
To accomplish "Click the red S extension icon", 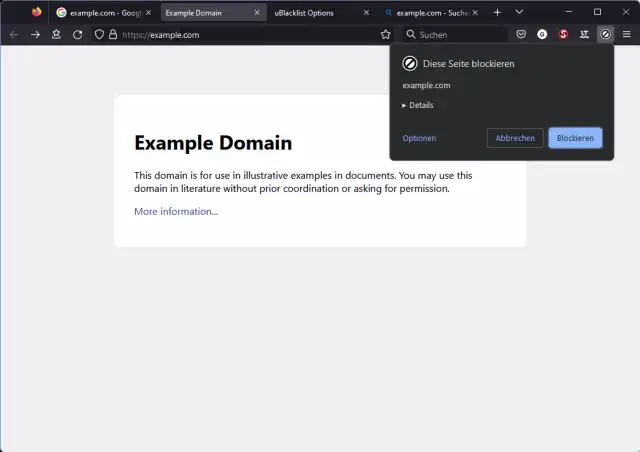I will point(563,34).
